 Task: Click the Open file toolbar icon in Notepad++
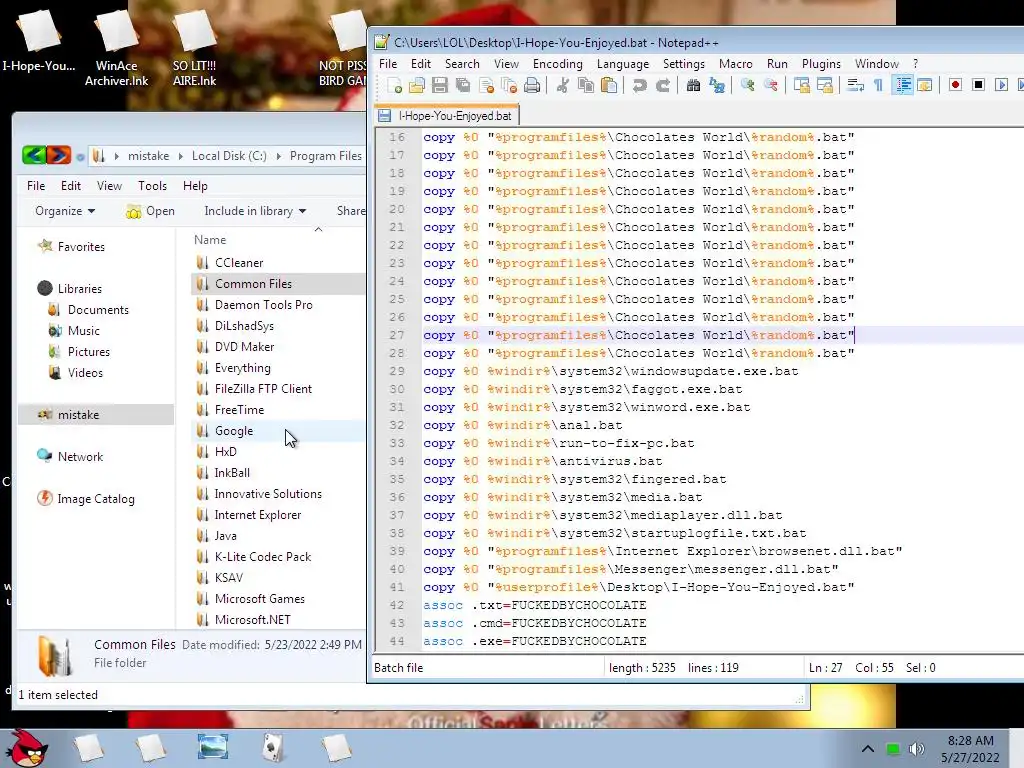pos(417,86)
